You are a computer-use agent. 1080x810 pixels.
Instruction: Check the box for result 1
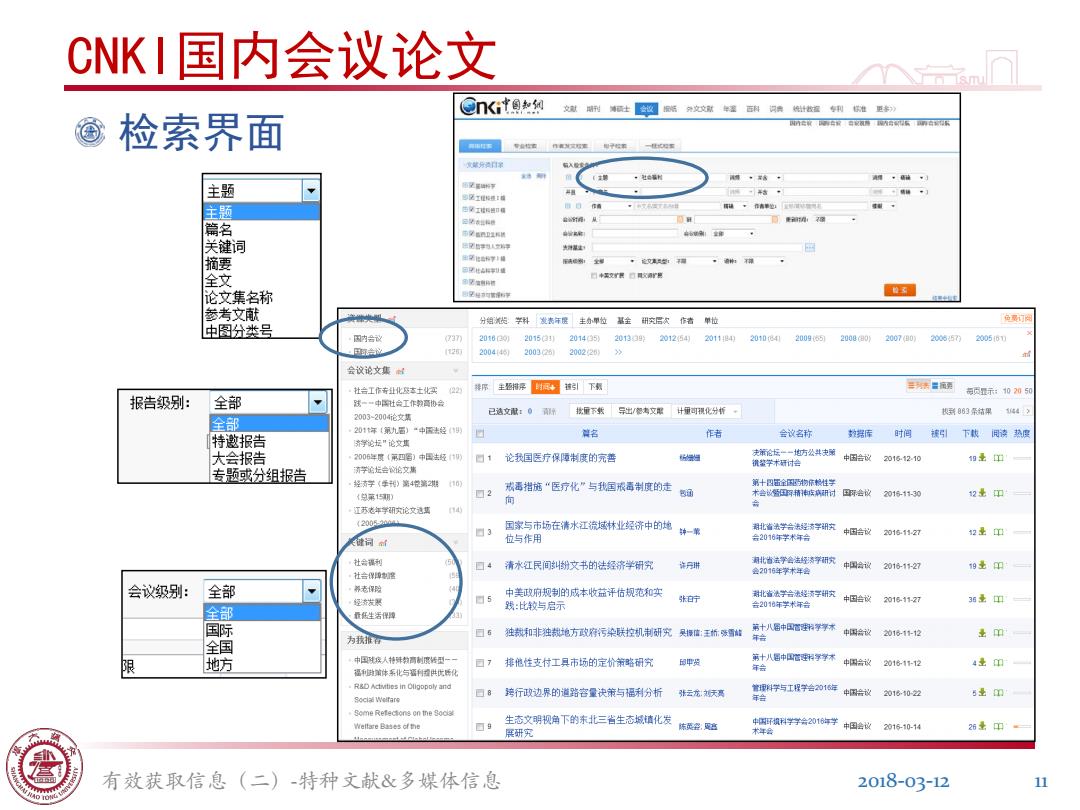pos(480,458)
